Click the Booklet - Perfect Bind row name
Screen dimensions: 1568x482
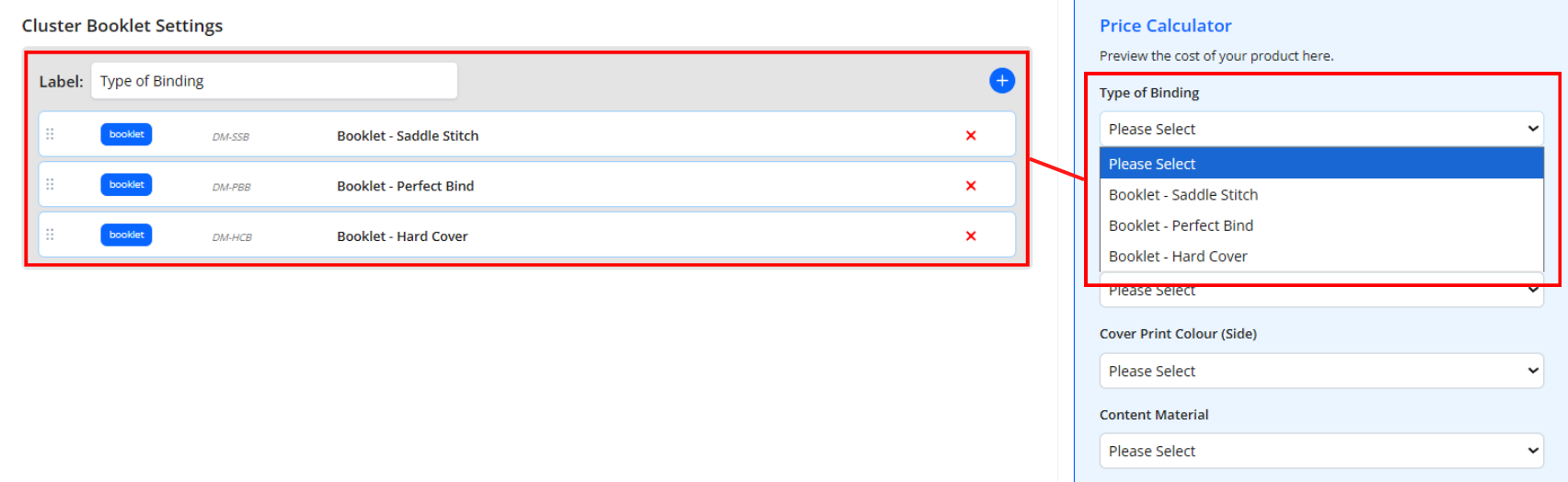tap(405, 186)
